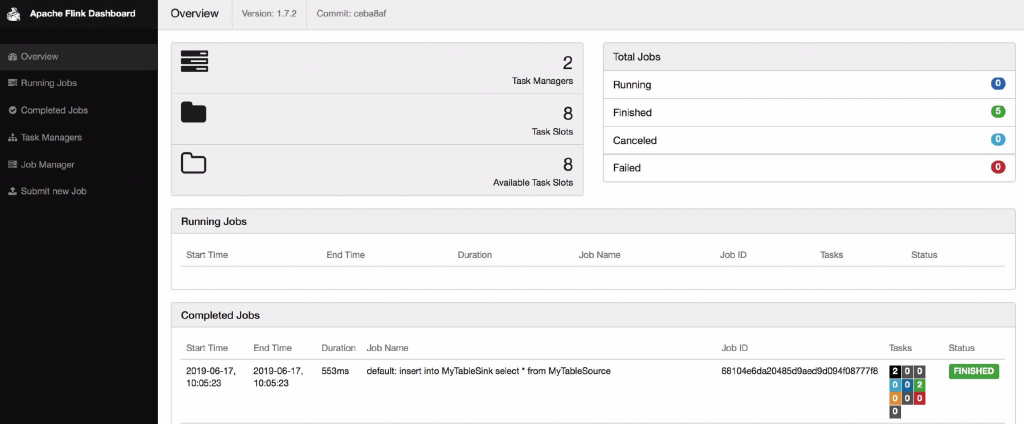Click the outlined folder Available Task Slots icon
The image size is (1024, 424).
(x=193, y=163)
